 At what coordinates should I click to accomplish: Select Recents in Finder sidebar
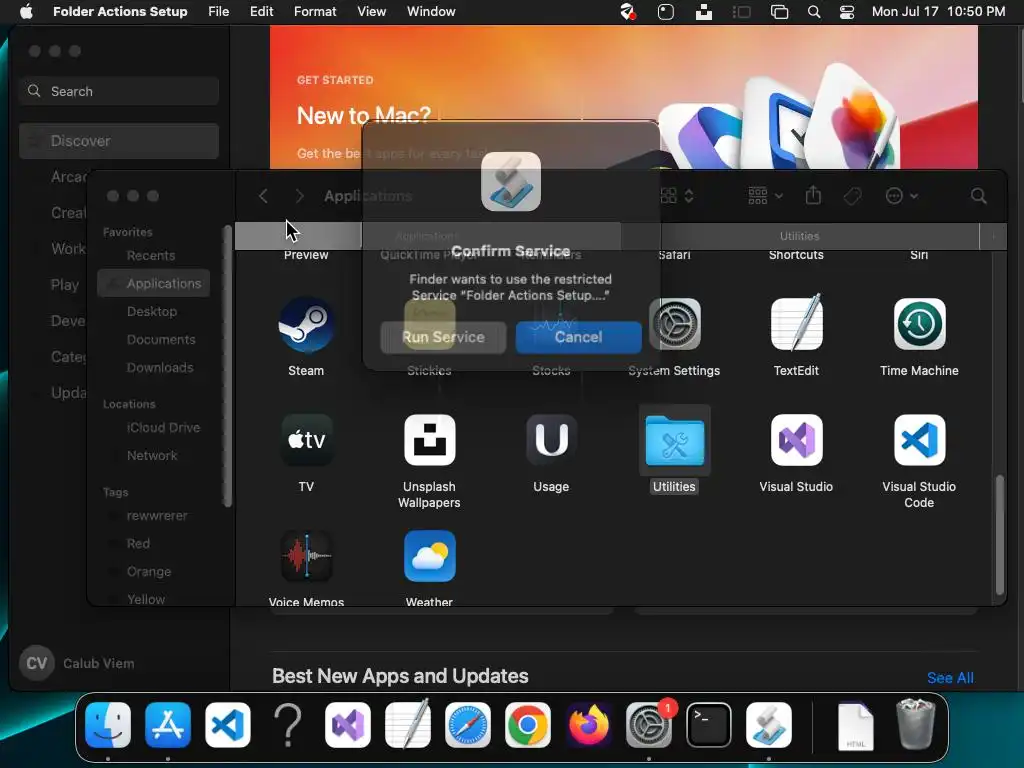(x=151, y=255)
